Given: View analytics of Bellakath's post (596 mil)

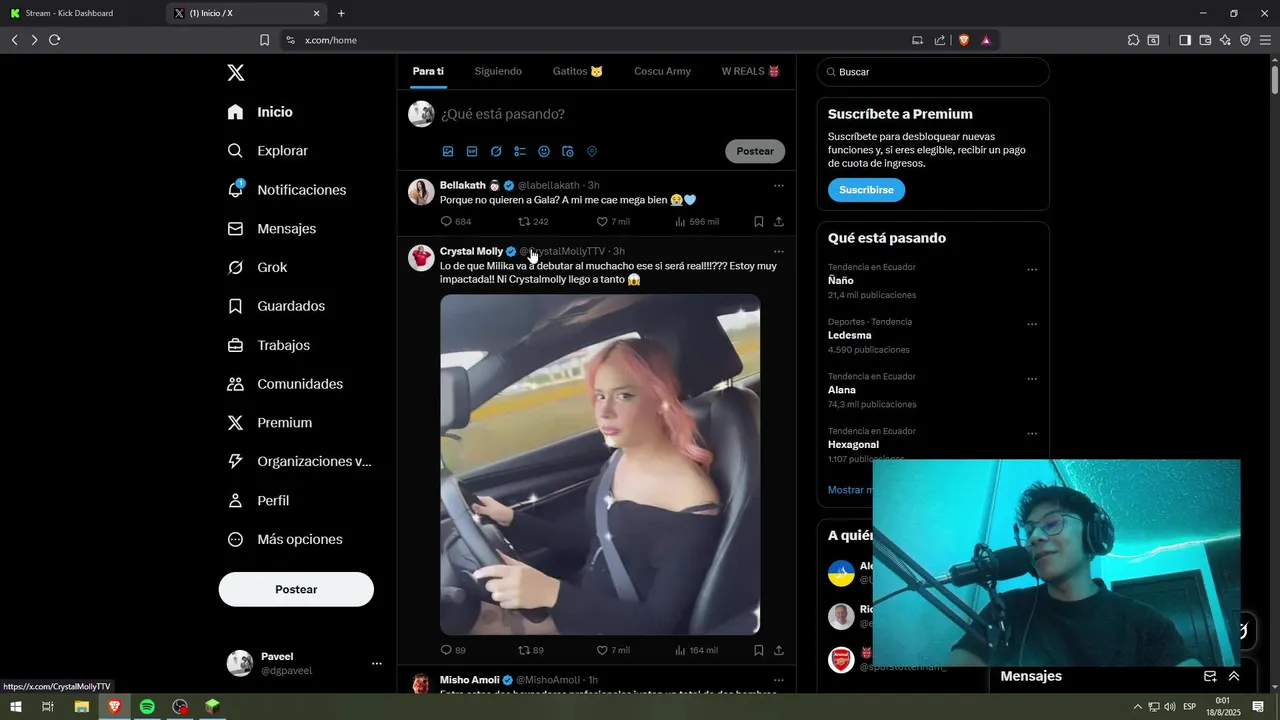Looking at the screenshot, I should coord(697,222).
